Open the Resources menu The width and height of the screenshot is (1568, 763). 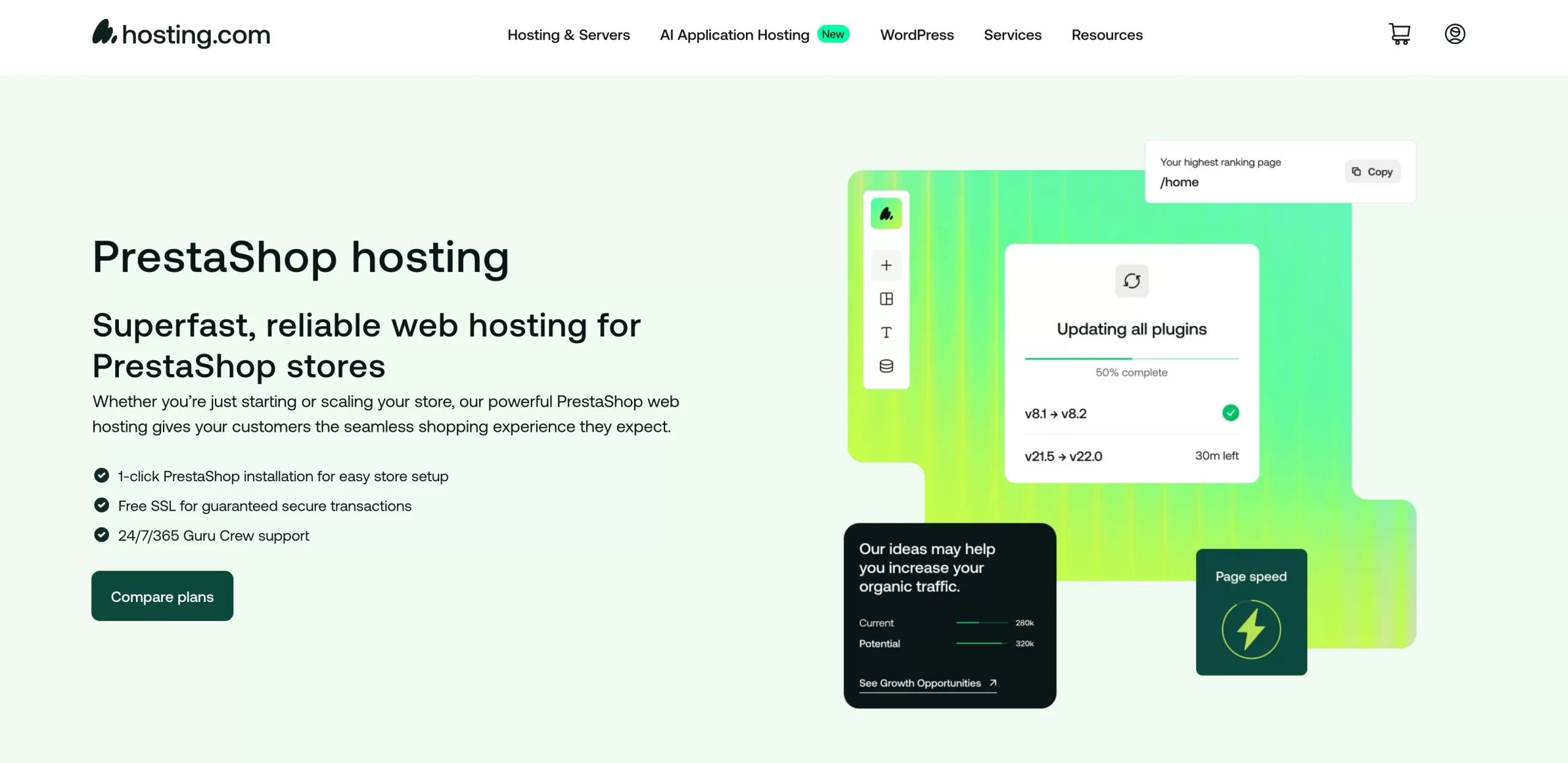tap(1107, 35)
